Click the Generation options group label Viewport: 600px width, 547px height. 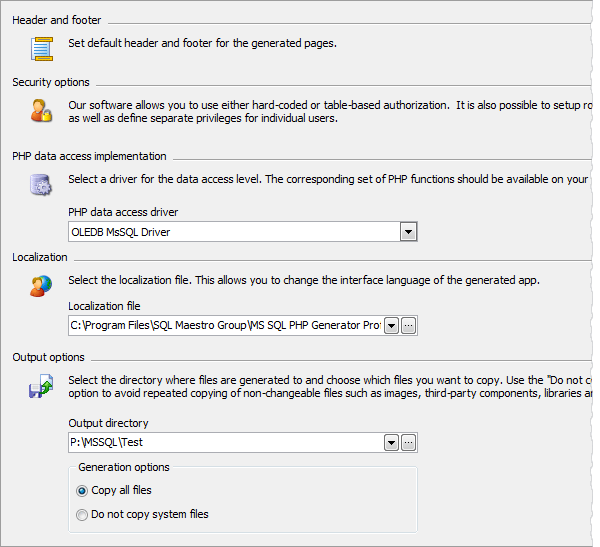point(124,467)
